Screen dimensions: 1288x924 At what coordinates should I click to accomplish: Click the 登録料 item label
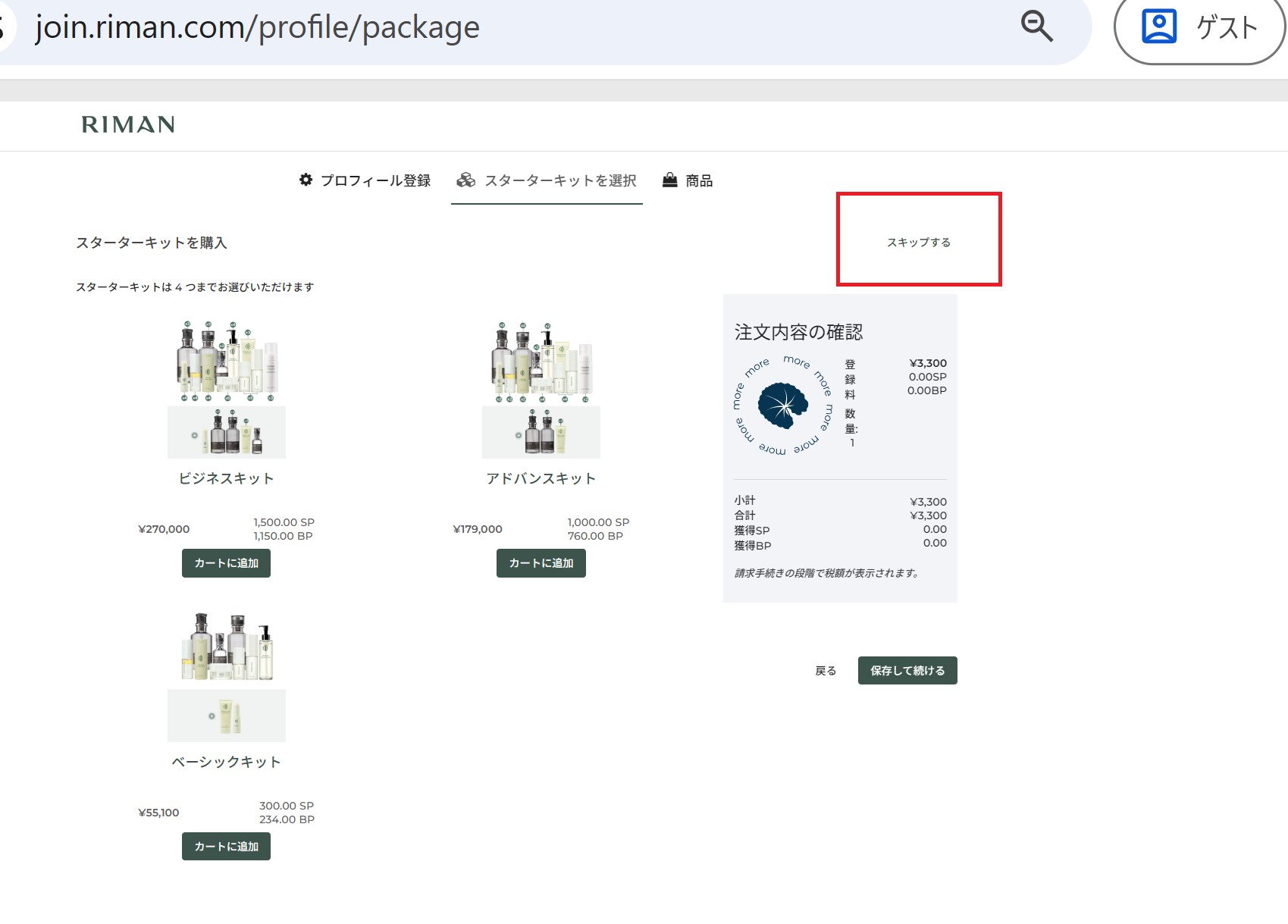coord(850,380)
